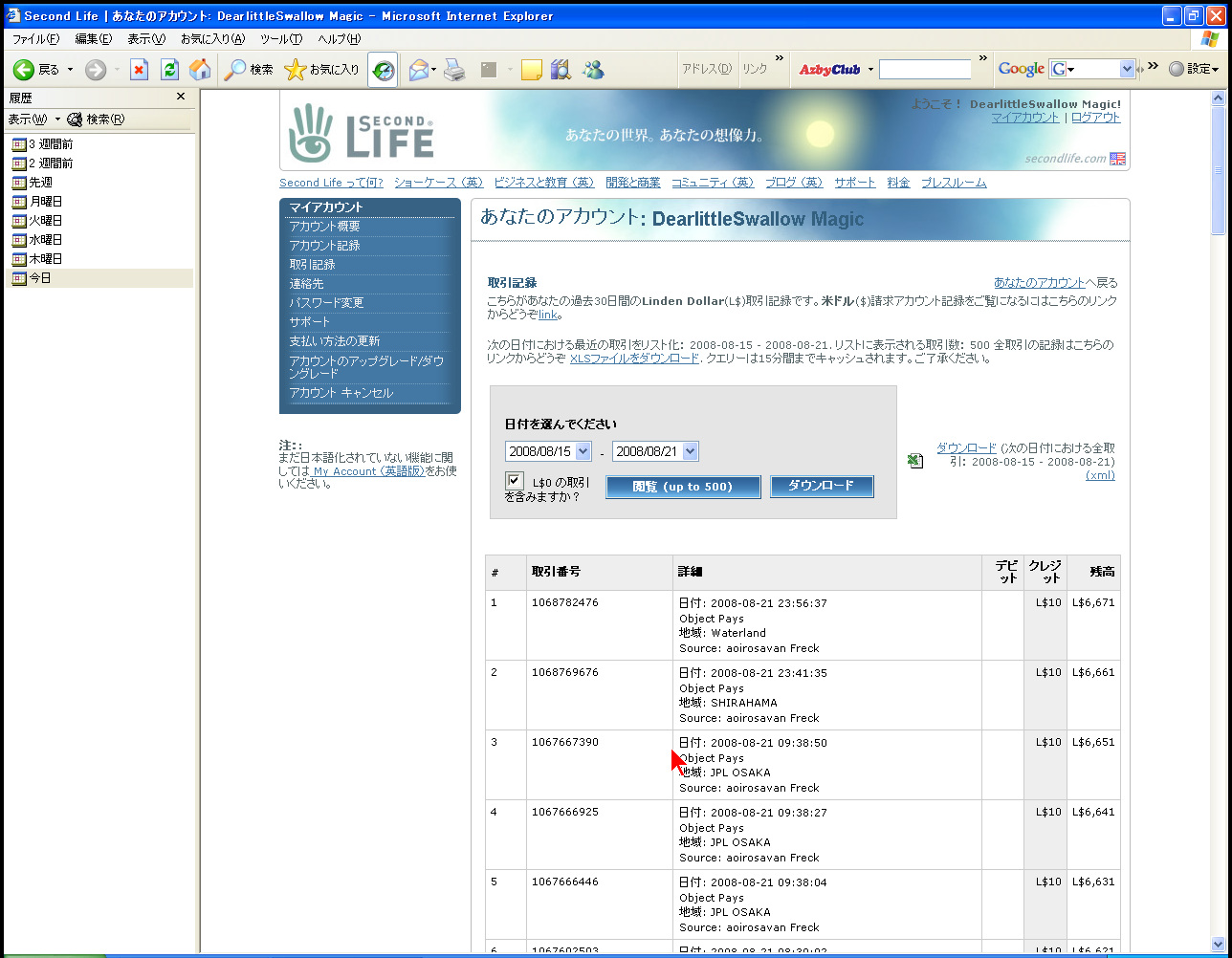Screen dimensions: 1232x958
Task: Click the blue ダウンロード button
Action: pos(822,486)
